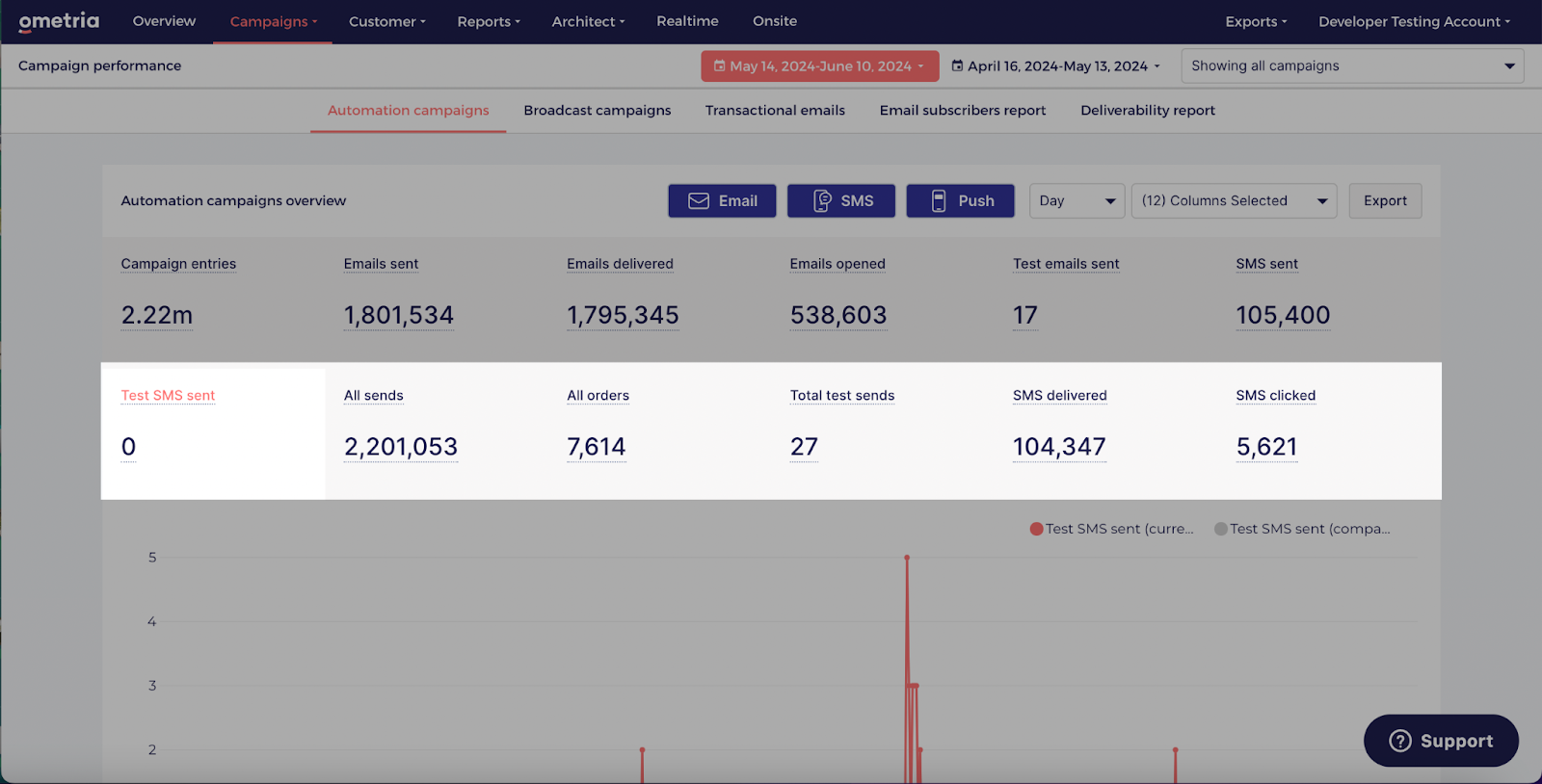Toggle the SMS channel filter
Viewport: 1542px width, 784px height.
coord(841,200)
